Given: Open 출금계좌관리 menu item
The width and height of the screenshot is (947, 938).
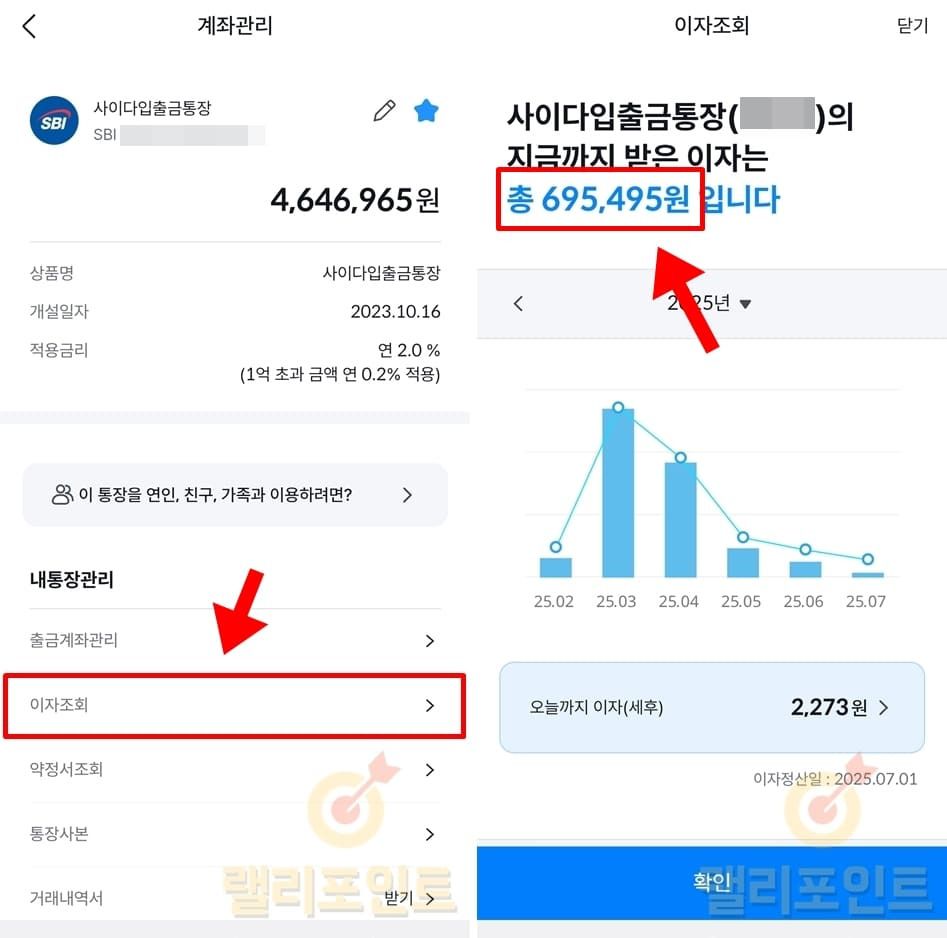Looking at the screenshot, I should pos(235,640).
